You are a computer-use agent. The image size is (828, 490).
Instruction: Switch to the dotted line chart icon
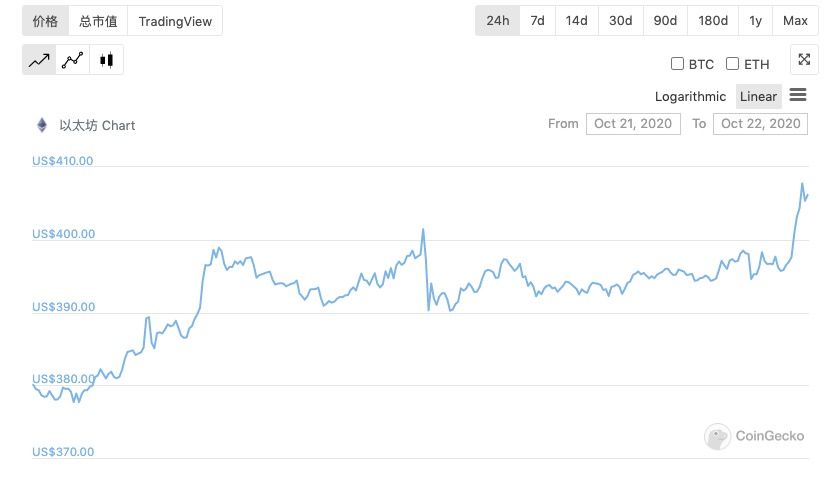(72, 60)
